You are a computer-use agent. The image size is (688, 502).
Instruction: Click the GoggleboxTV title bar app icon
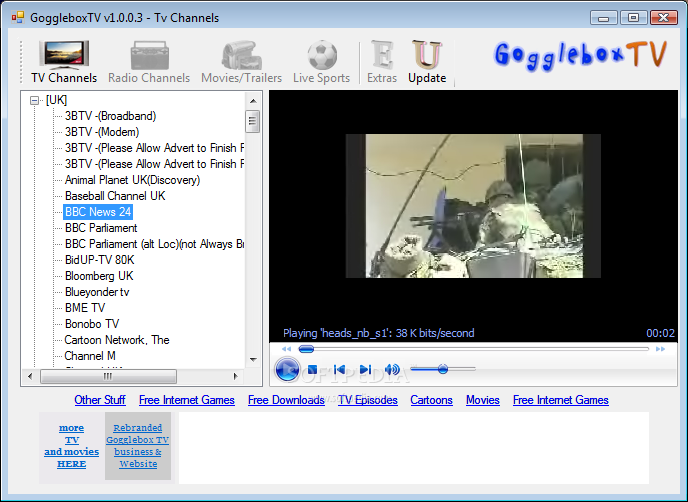click(x=18, y=18)
